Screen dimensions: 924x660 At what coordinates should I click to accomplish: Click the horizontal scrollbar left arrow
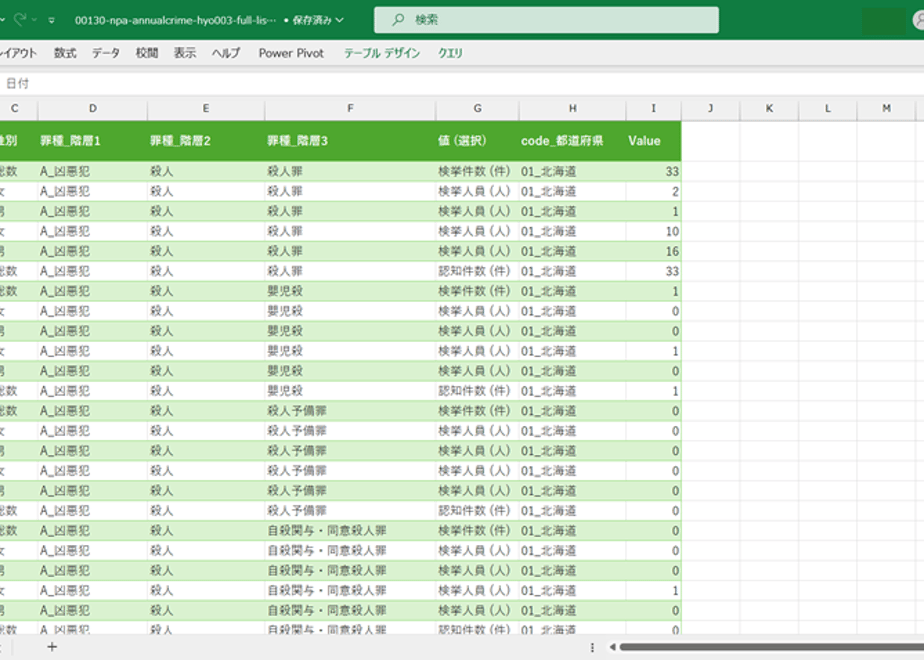coord(612,647)
